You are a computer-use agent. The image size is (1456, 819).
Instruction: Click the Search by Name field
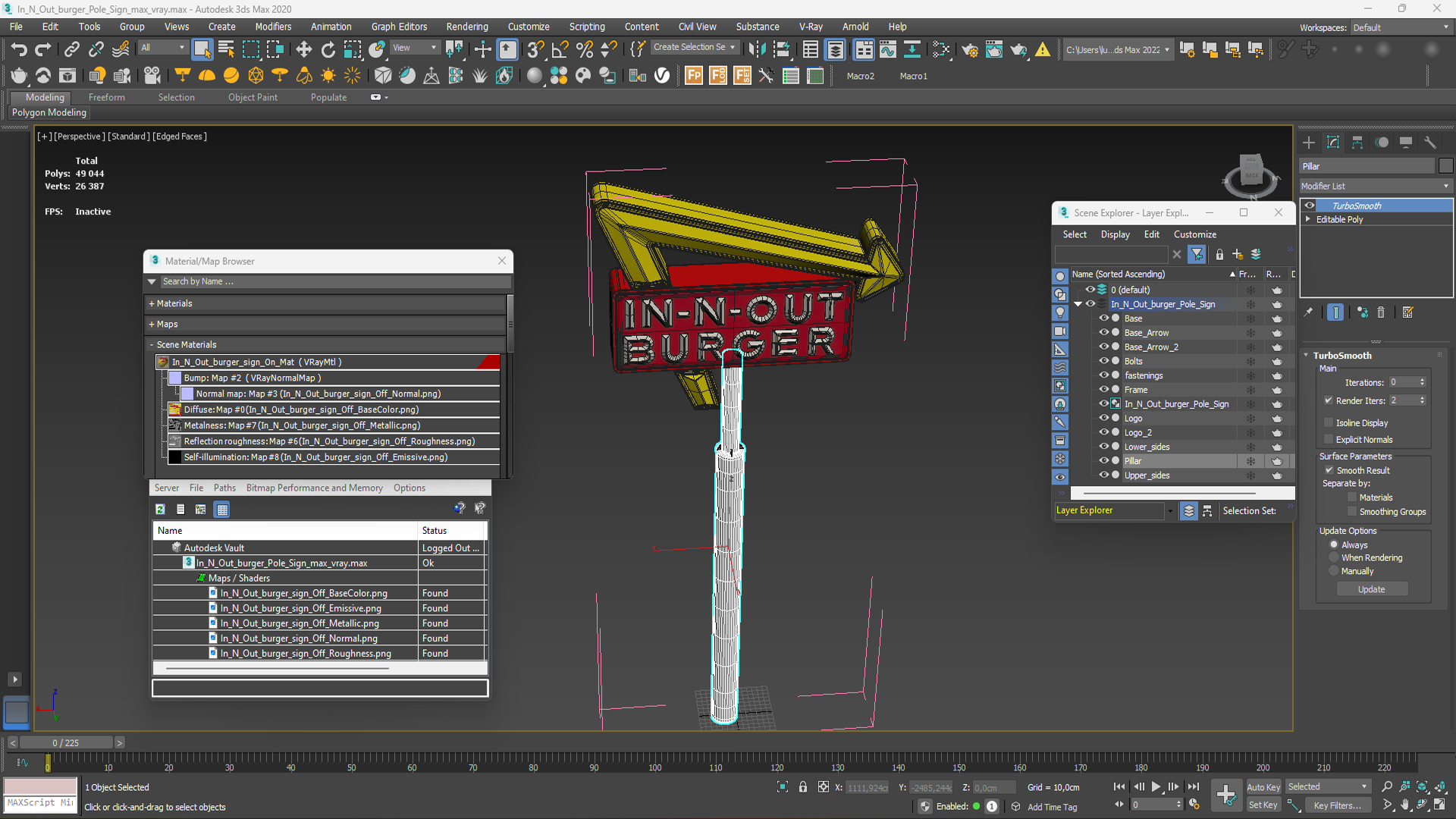(x=334, y=281)
